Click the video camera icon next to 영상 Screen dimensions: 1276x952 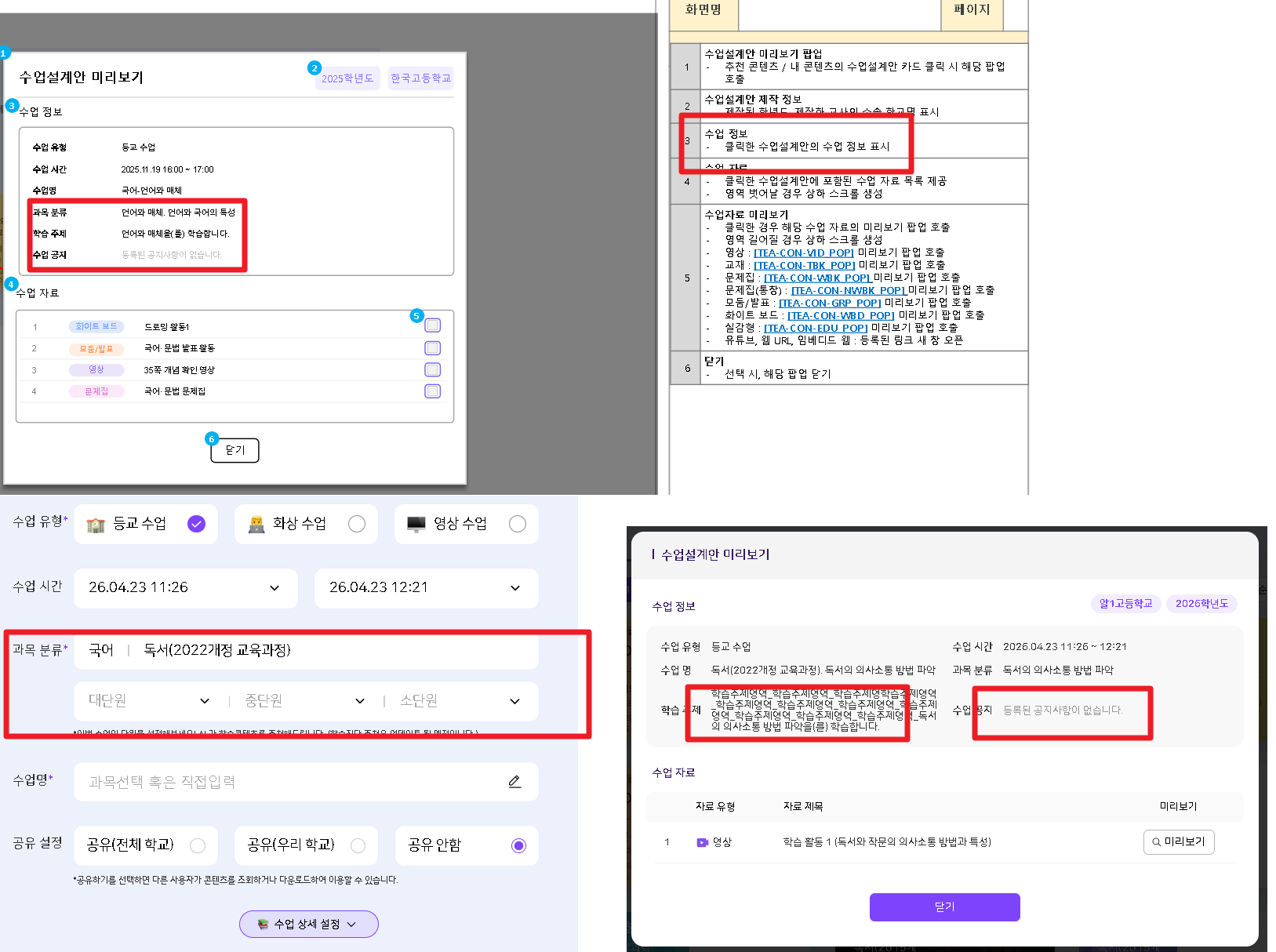[702, 842]
